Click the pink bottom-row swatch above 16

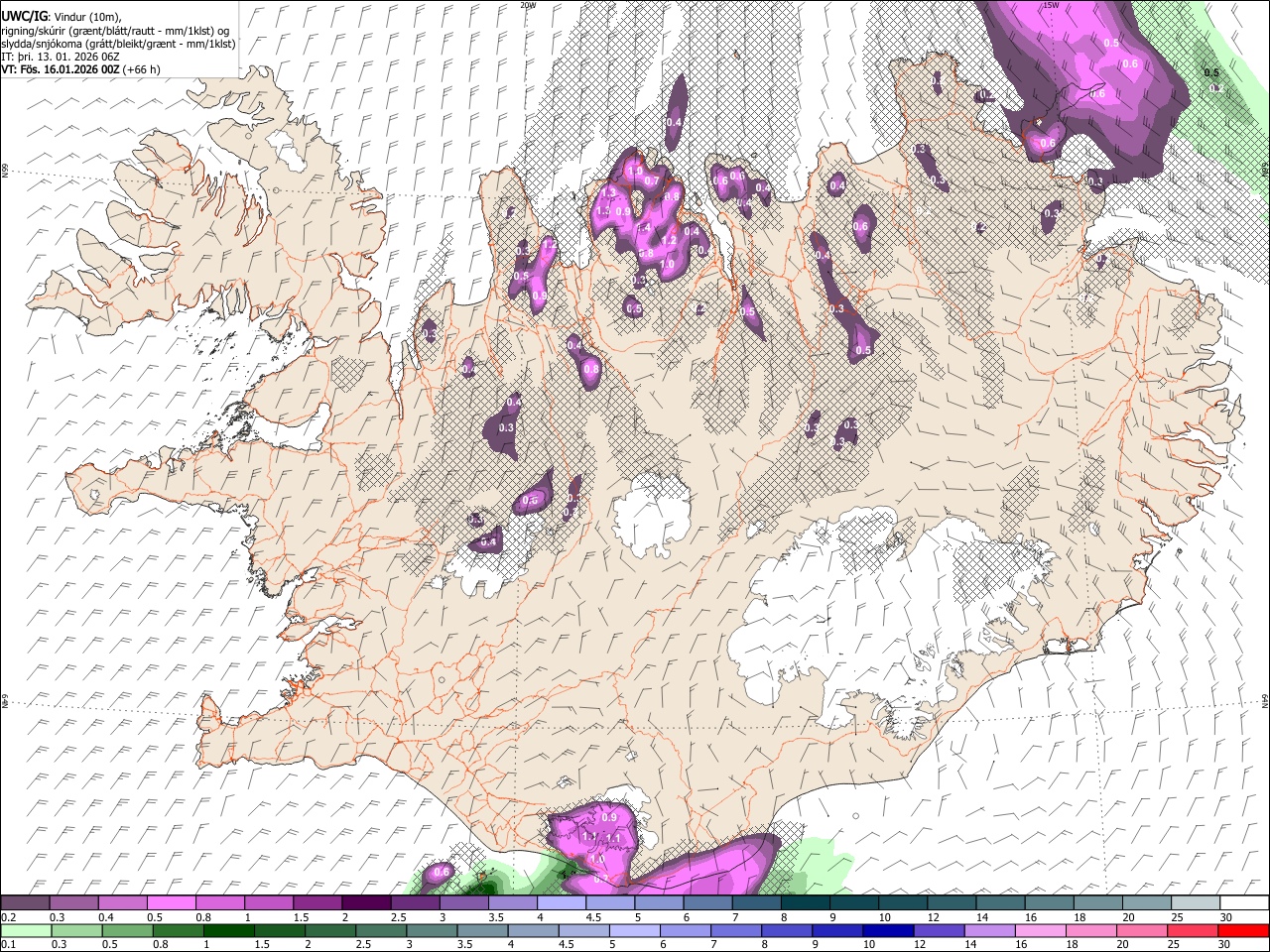tap(1040, 930)
